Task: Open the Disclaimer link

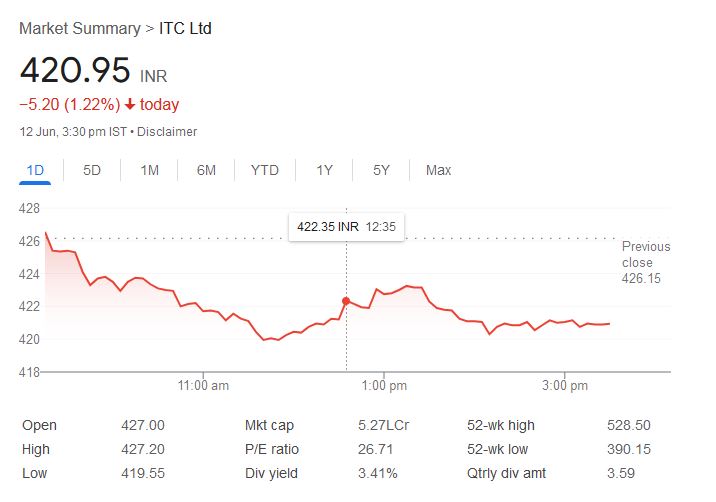Action: (167, 132)
